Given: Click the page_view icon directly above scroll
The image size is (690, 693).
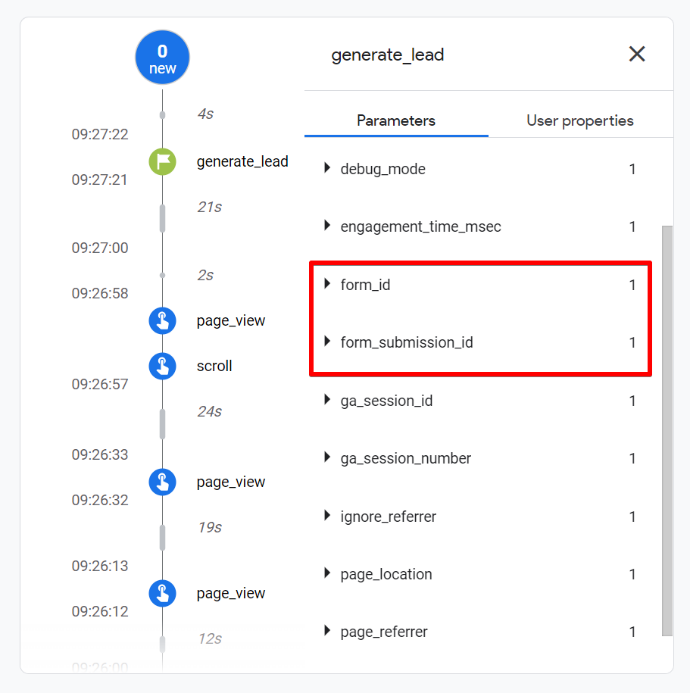Looking at the screenshot, I should pyautogui.click(x=162, y=321).
